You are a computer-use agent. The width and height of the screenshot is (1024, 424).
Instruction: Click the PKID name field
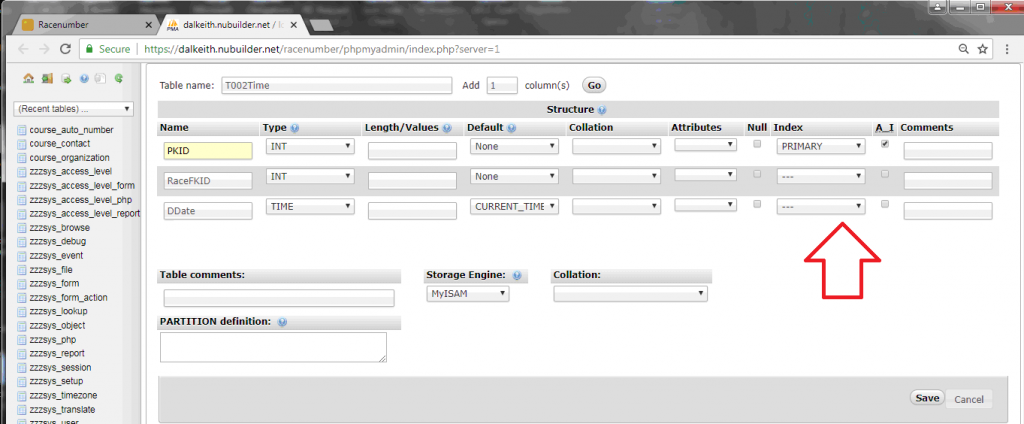[208, 151]
